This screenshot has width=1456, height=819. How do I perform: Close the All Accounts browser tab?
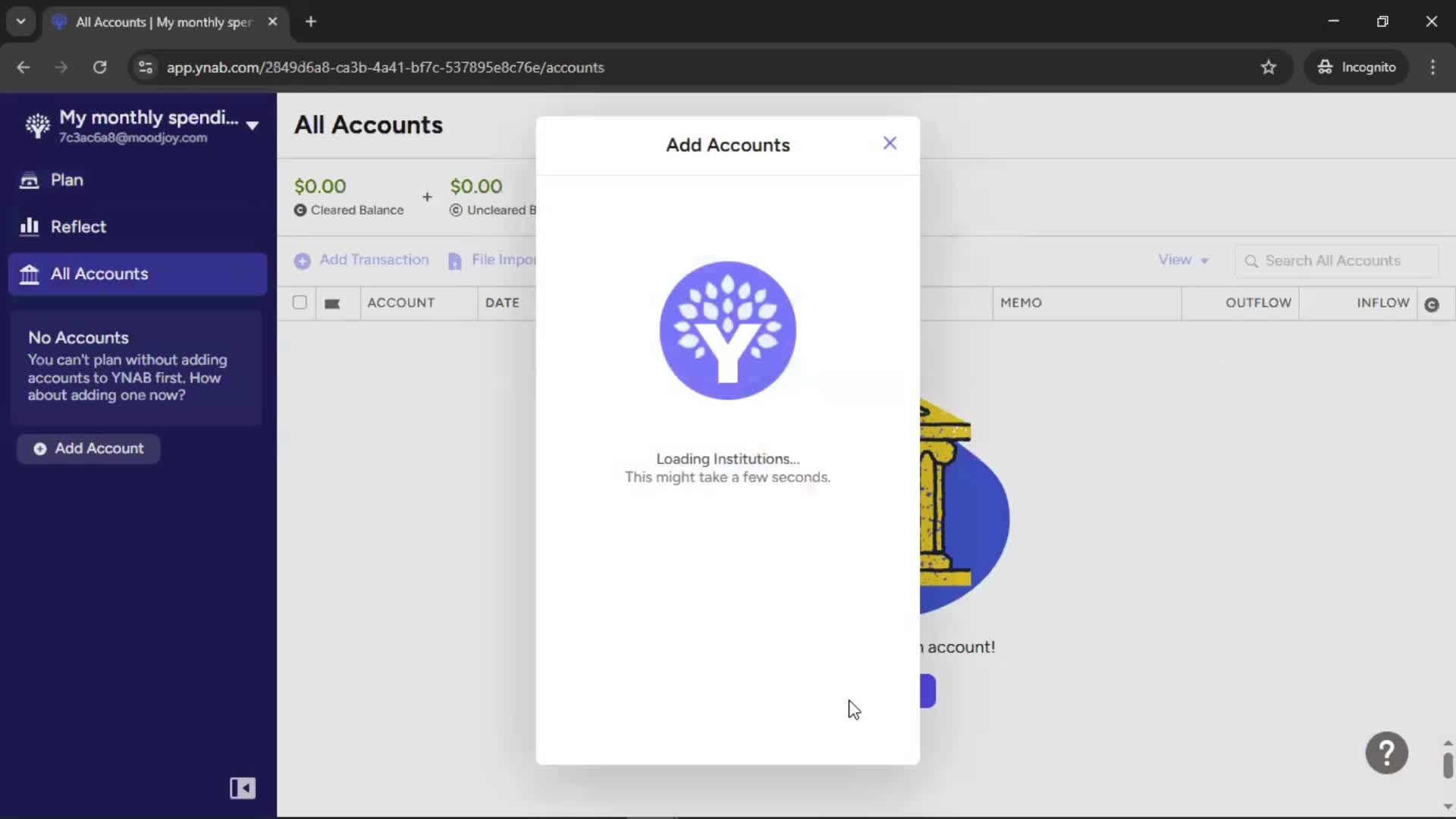tap(272, 22)
